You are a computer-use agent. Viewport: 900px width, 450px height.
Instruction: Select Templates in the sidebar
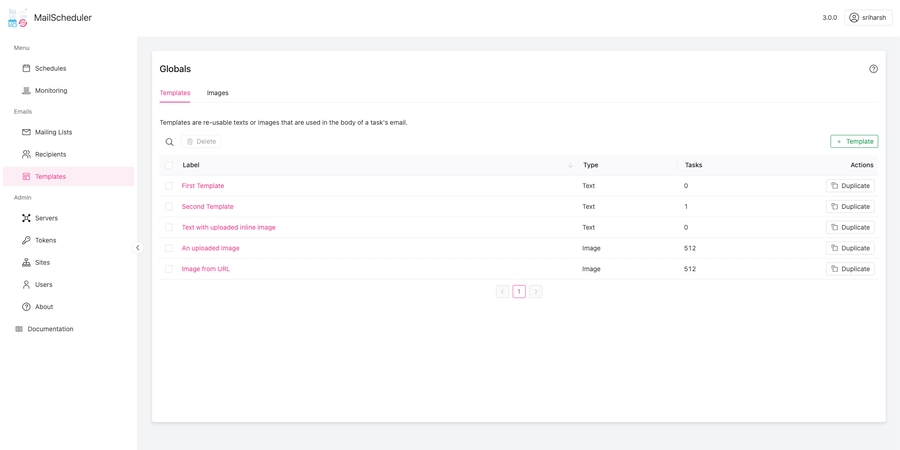(68, 177)
